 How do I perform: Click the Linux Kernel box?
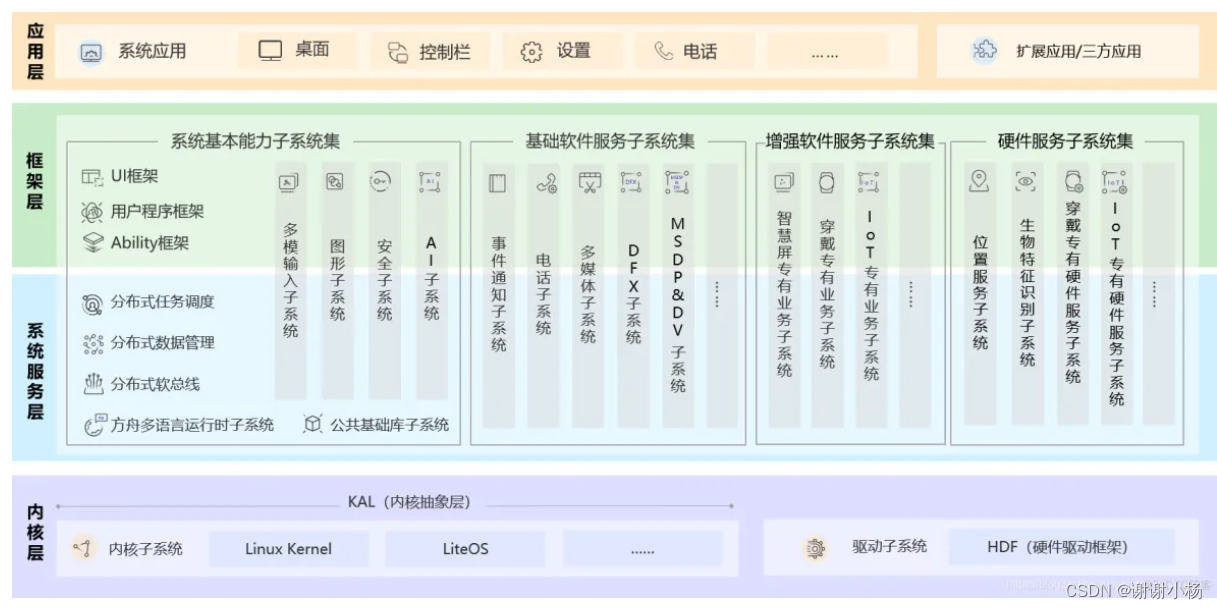pos(288,548)
